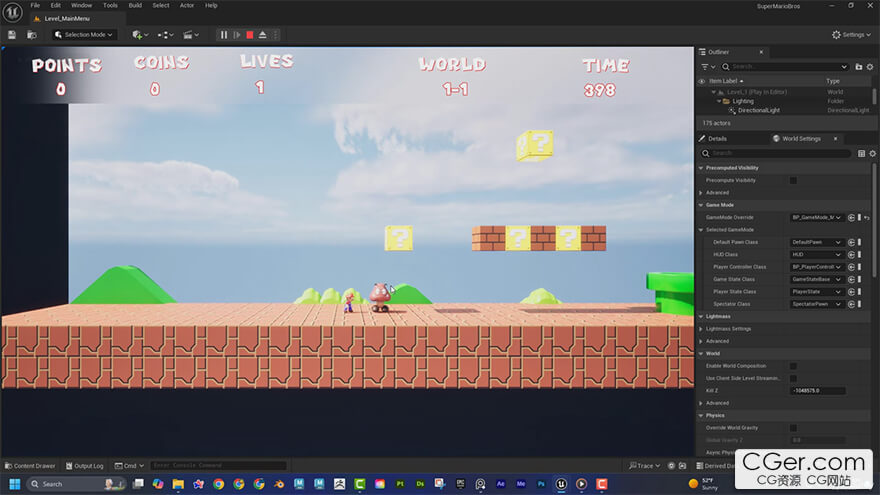
Task: Edit the Kill Z value field
Action: tap(818, 391)
